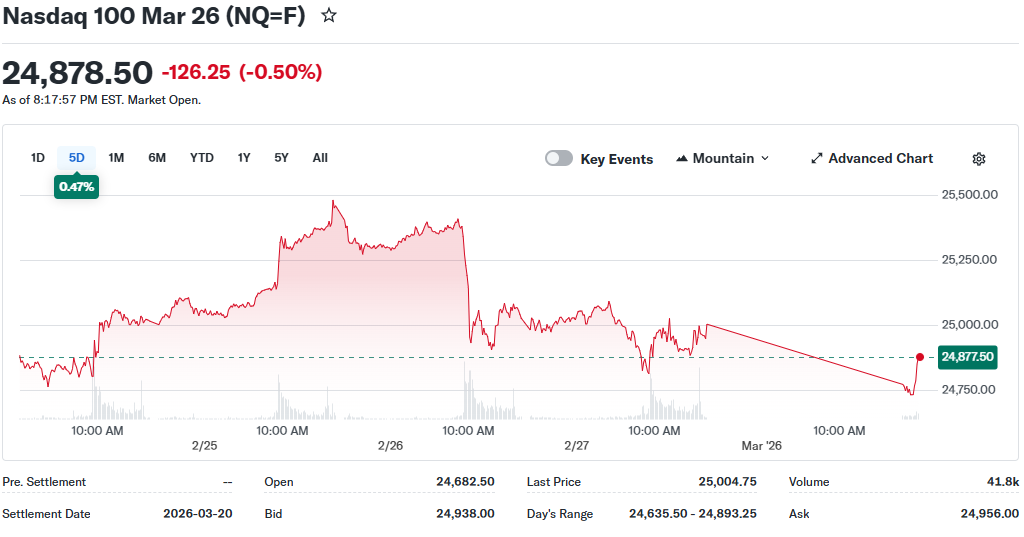The image size is (1024, 537).
Task: Select the 1Y range tab
Action: click(x=244, y=158)
